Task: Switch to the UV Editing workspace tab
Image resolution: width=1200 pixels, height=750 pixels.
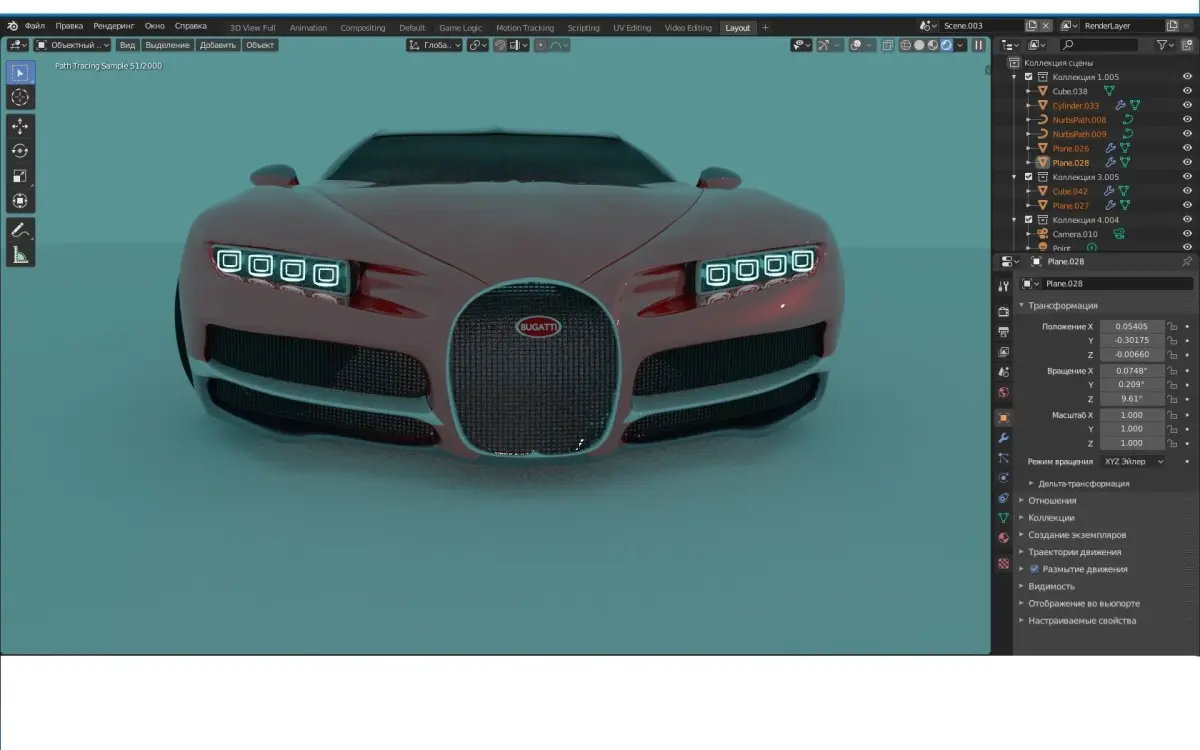Action: click(631, 27)
